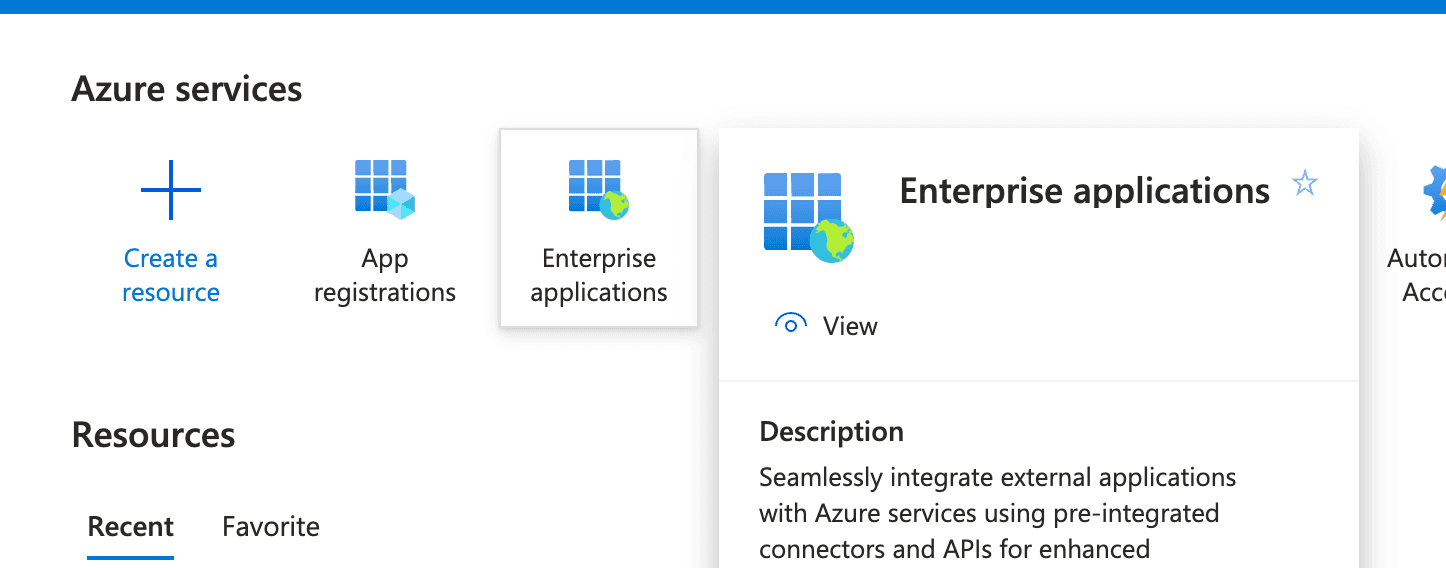Click the Create a resource plus icon

pos(171,190)
